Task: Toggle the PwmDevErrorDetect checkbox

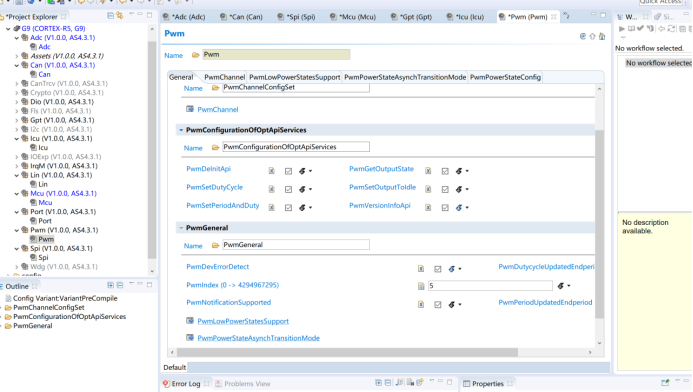Action: [438, 269]
